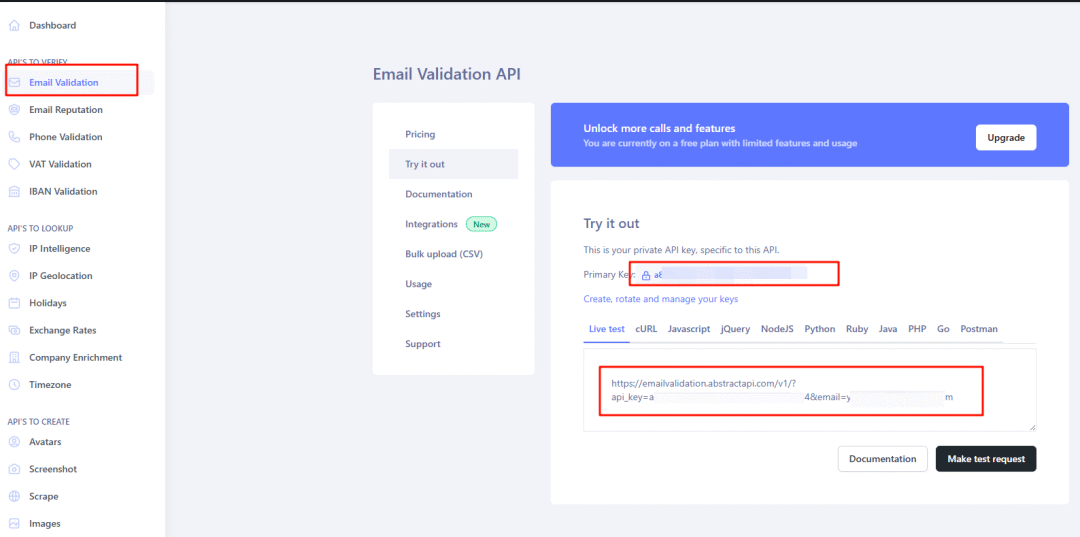The width and height of the screenshot is (1080, 537).
Task: Click the text area resize handle
Action: 1032,427
